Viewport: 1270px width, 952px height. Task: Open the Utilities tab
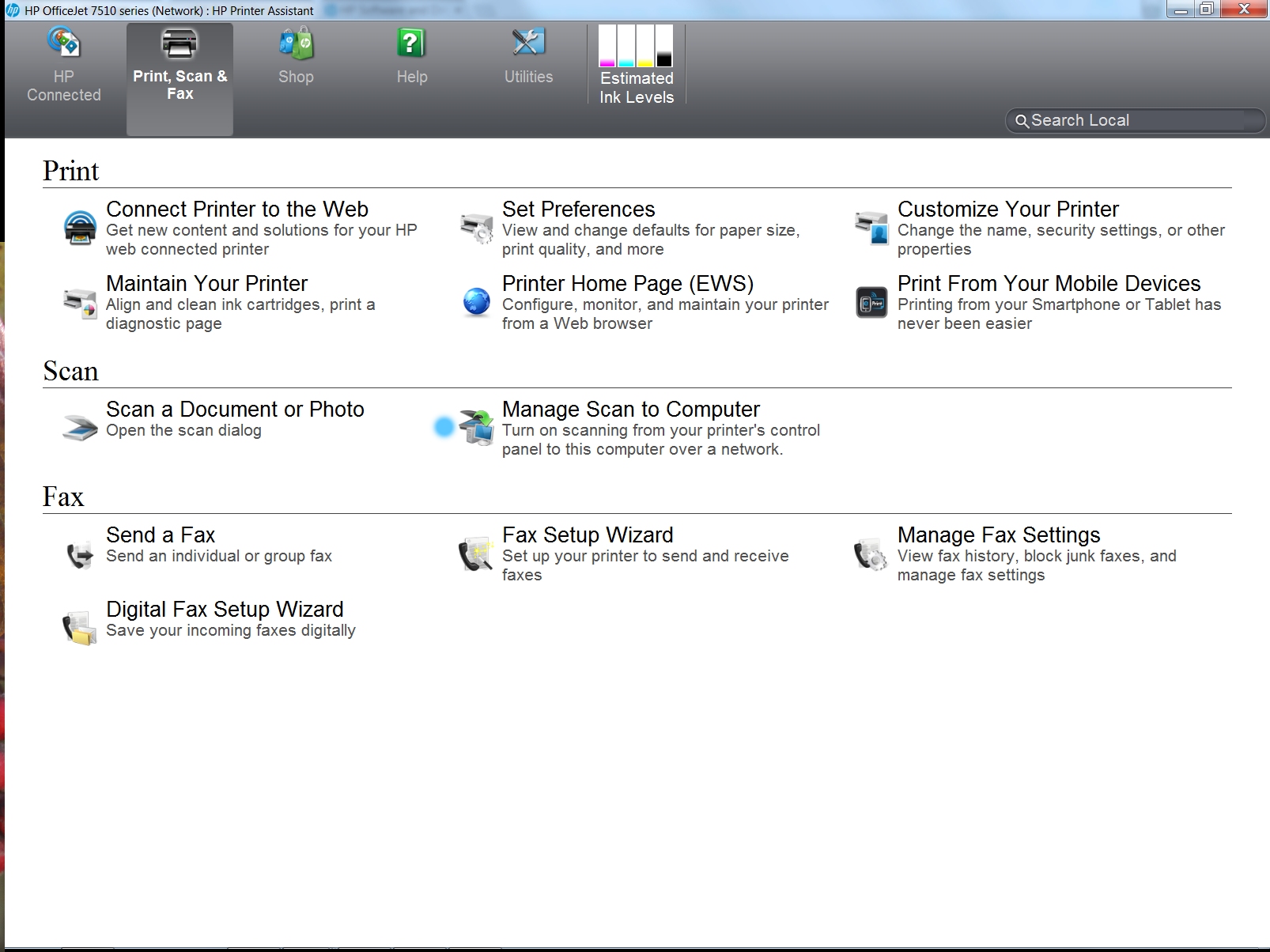(x=528, y=57)
